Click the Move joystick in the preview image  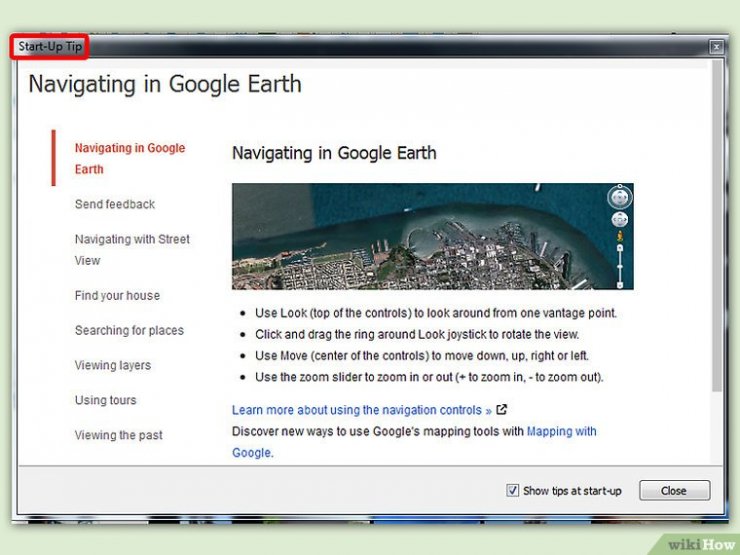click(x=620, y=220)
